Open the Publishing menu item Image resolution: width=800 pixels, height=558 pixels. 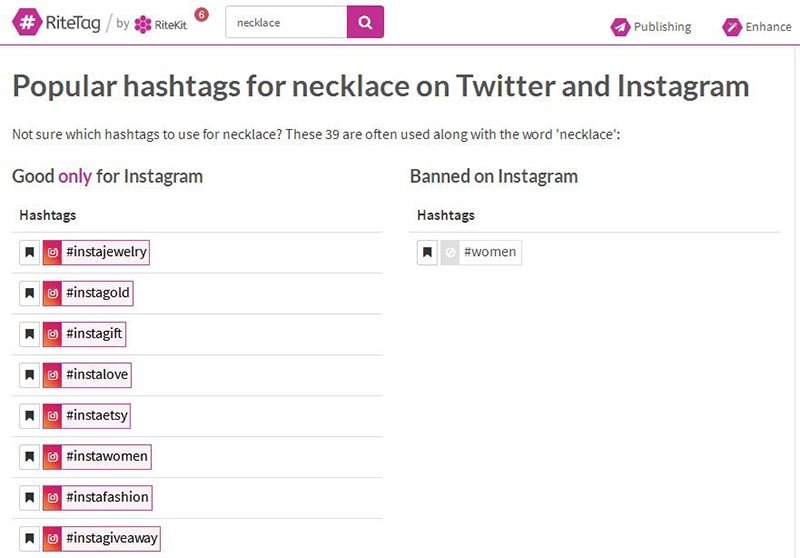pos(661,27)
